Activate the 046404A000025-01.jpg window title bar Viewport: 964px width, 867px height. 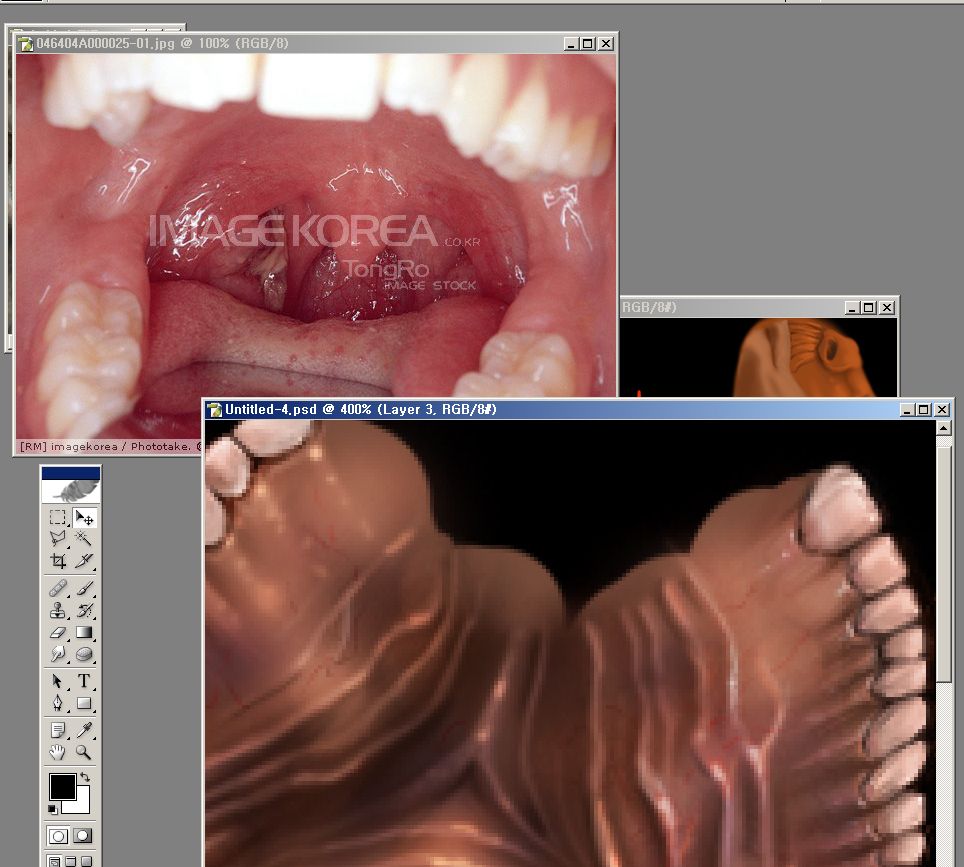pyautogui.click(x=316, y=44)
